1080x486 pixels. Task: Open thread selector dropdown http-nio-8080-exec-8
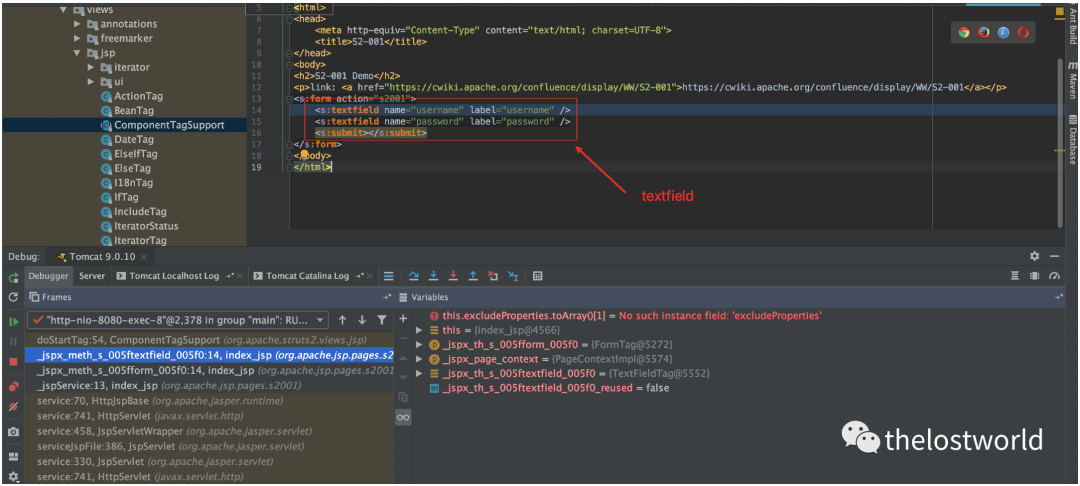(x=179, y=320)
